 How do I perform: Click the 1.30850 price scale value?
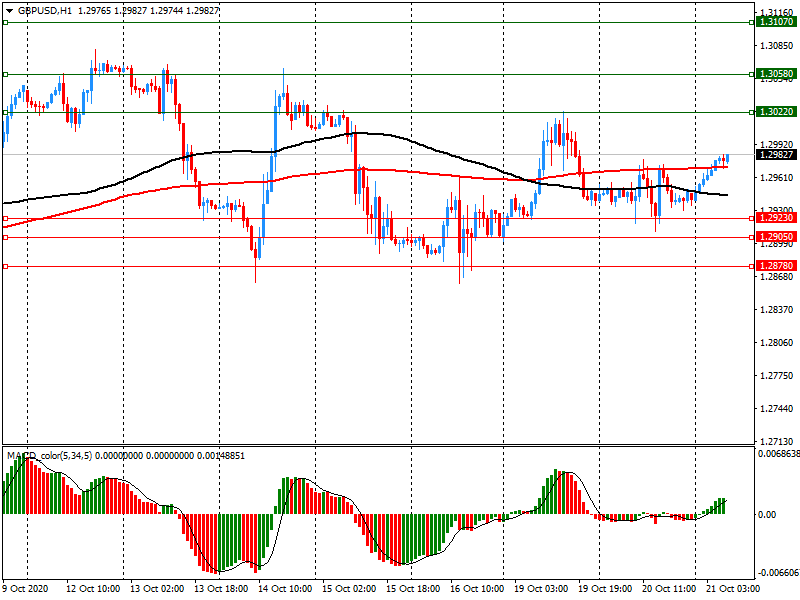click(777, 46)
